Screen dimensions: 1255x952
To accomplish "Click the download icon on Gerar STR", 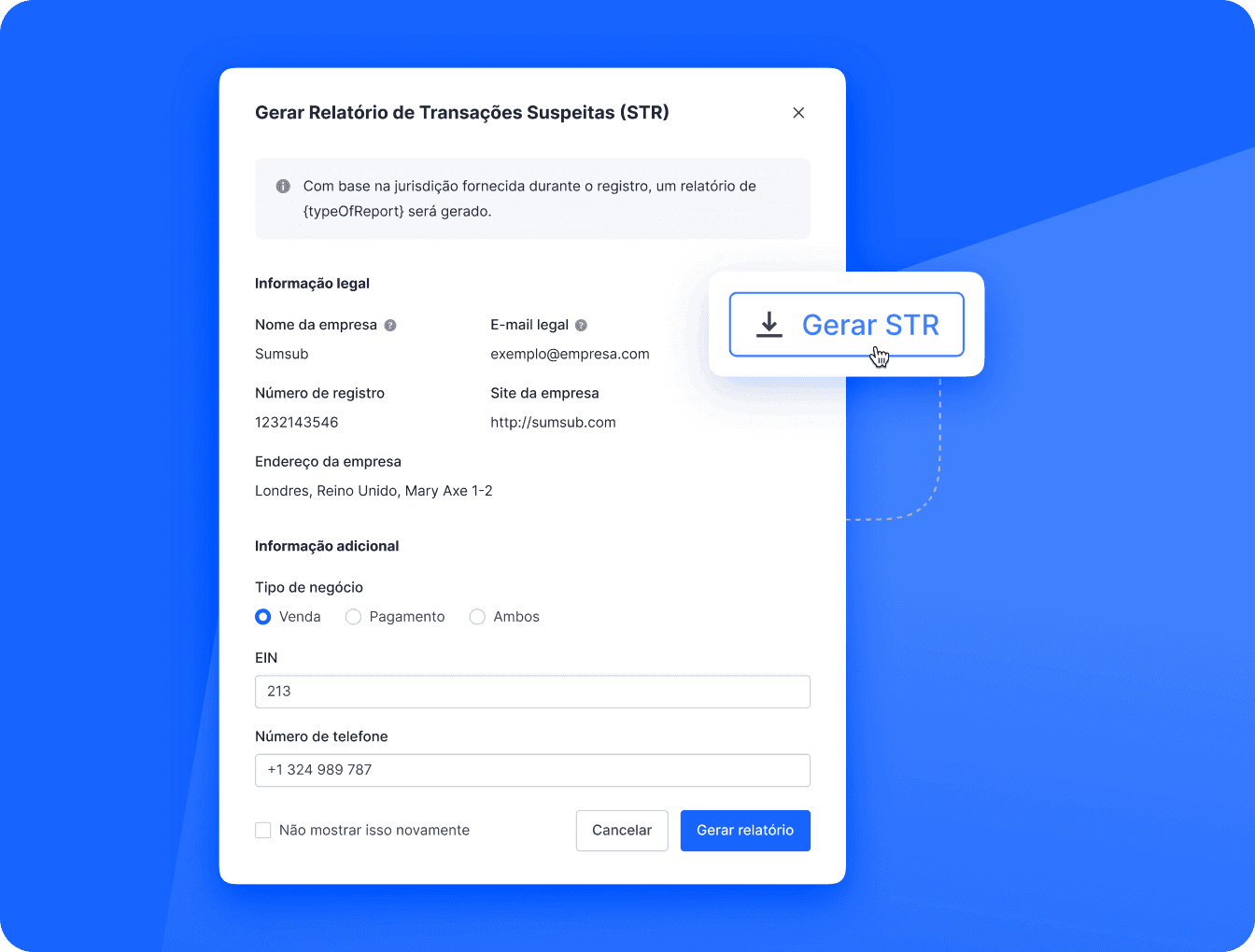I will 769,325.
